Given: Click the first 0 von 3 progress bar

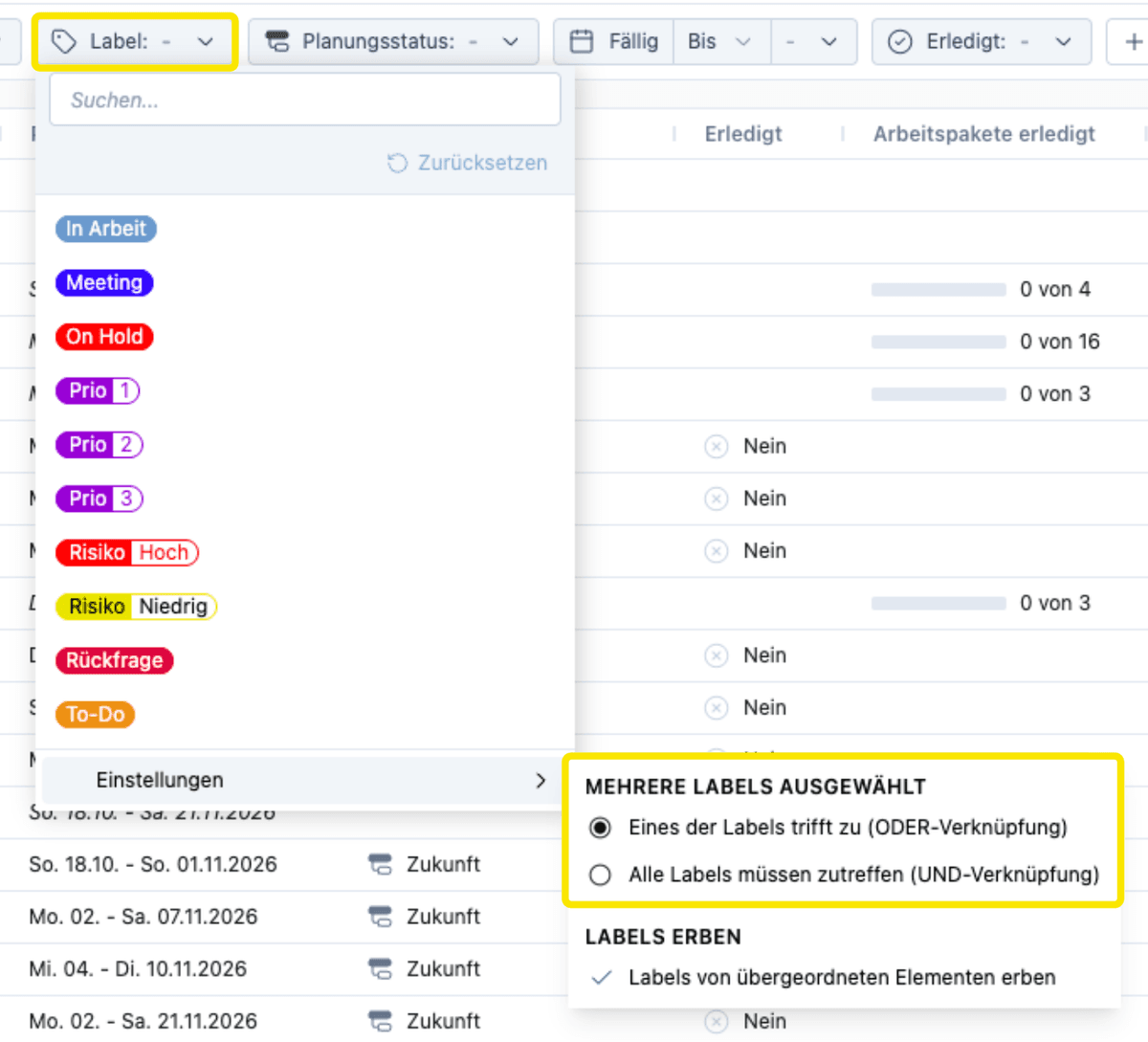Looking at the screenshot, I should tap(938, 394).
